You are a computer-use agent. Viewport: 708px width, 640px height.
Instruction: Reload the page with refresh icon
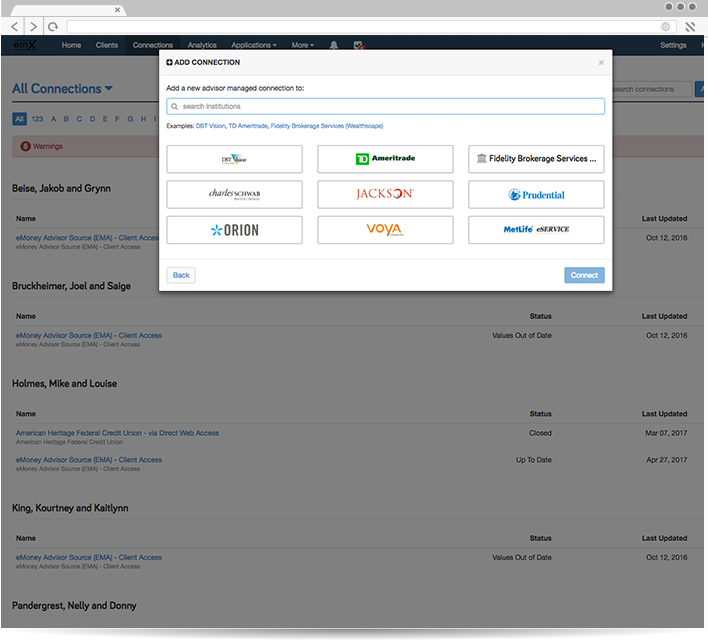tap(53, 27)
